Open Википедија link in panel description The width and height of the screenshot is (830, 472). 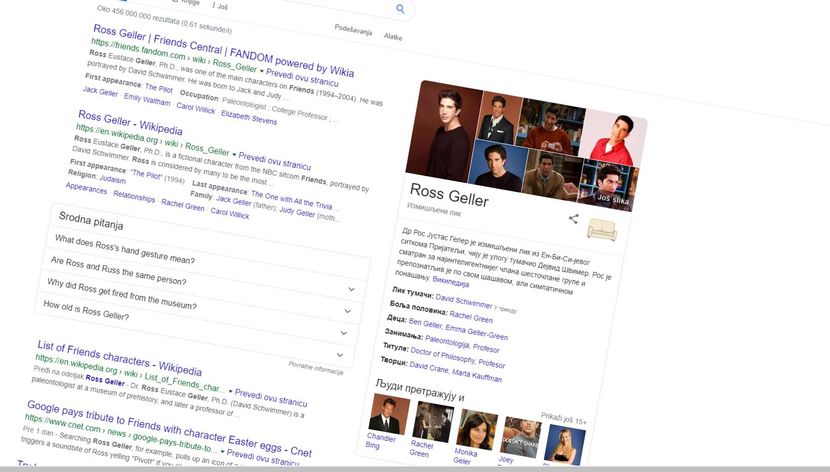(x=450, y=282)
